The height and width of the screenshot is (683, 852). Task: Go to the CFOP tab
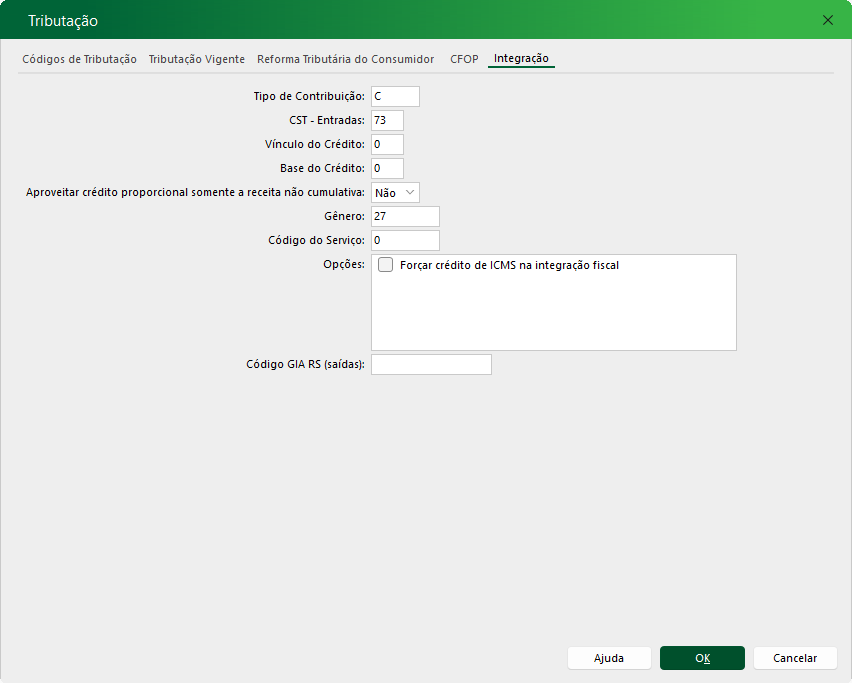click(x=464, y=59)
